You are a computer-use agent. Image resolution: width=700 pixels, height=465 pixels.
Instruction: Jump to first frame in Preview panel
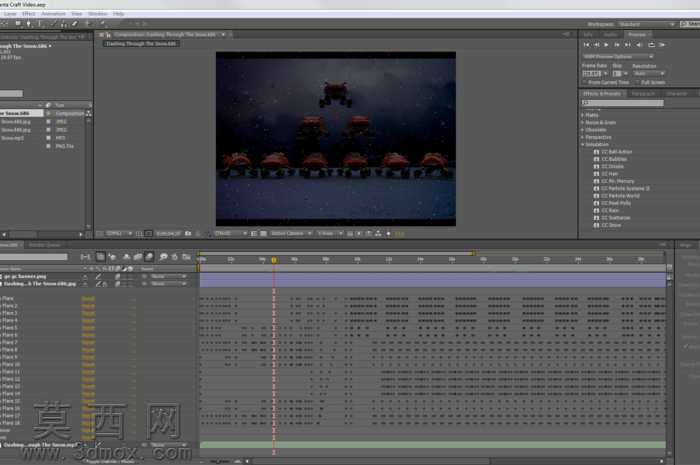tap(587, 45)
